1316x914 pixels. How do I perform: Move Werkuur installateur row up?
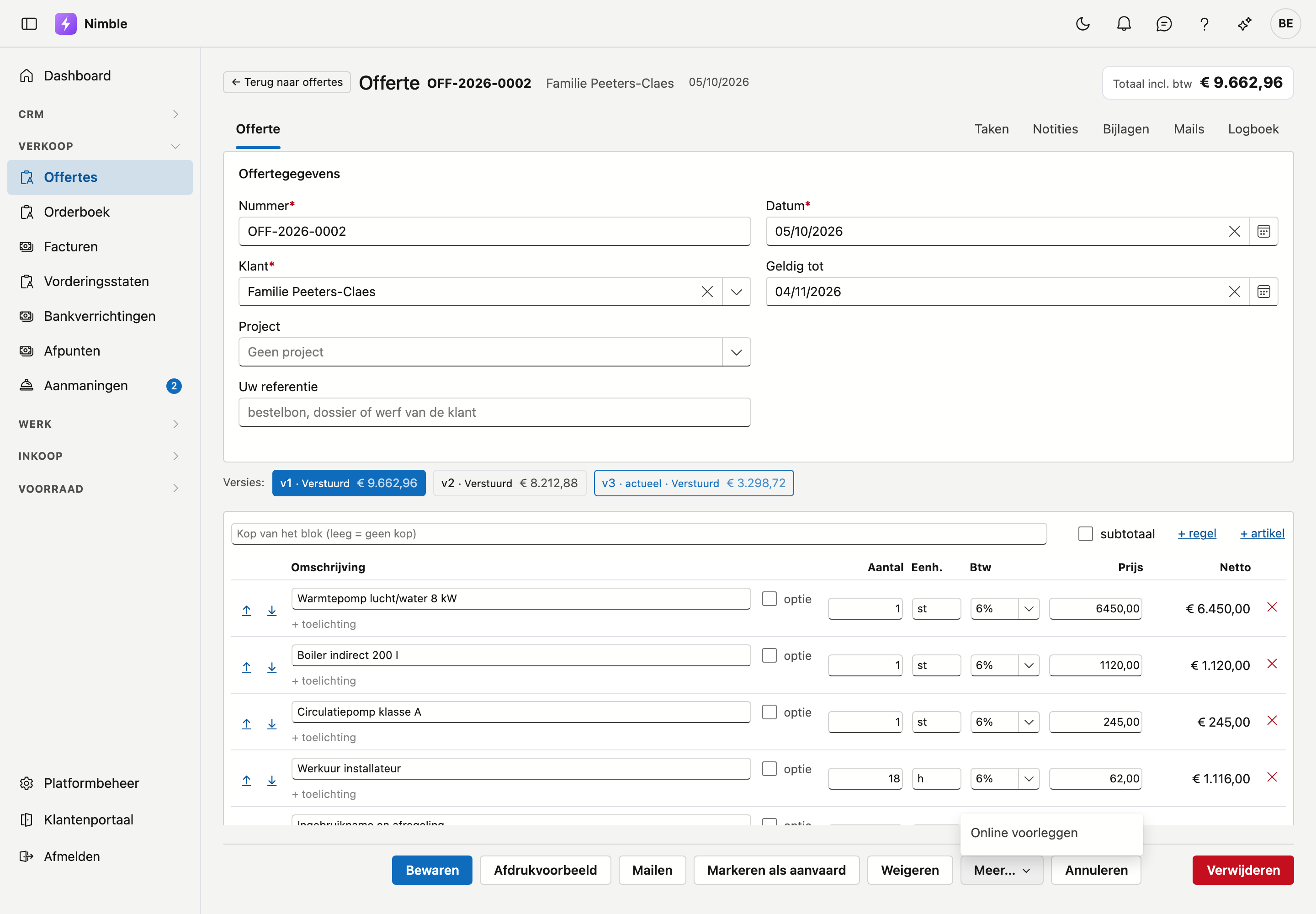[247, 780]
